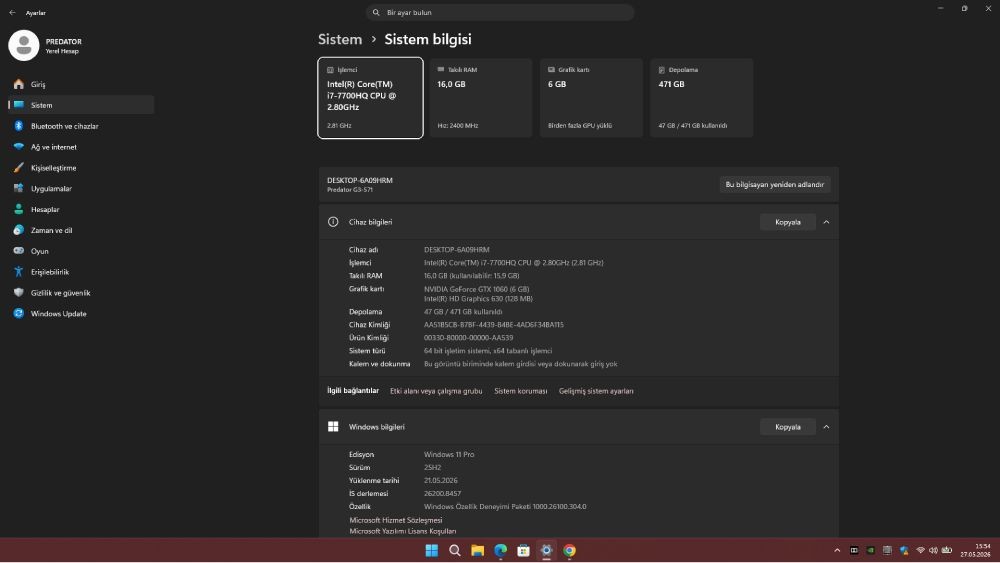Select the Oyun sidebar item
This screenshot has height=563, width=1000.
[x=40, y=251]
